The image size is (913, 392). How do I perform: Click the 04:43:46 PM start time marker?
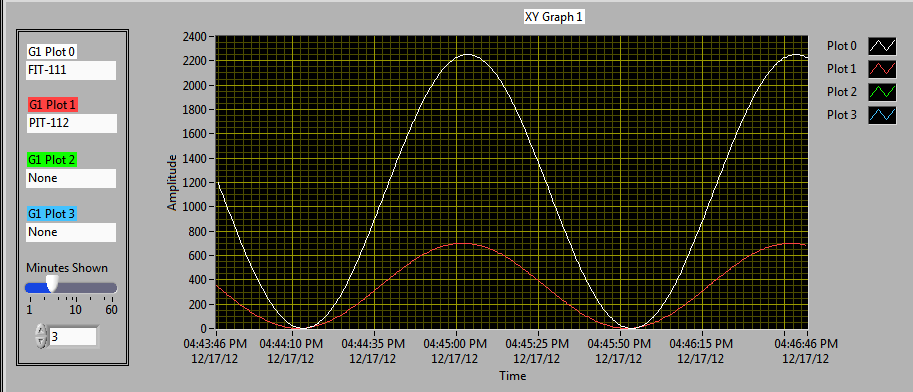216,351
